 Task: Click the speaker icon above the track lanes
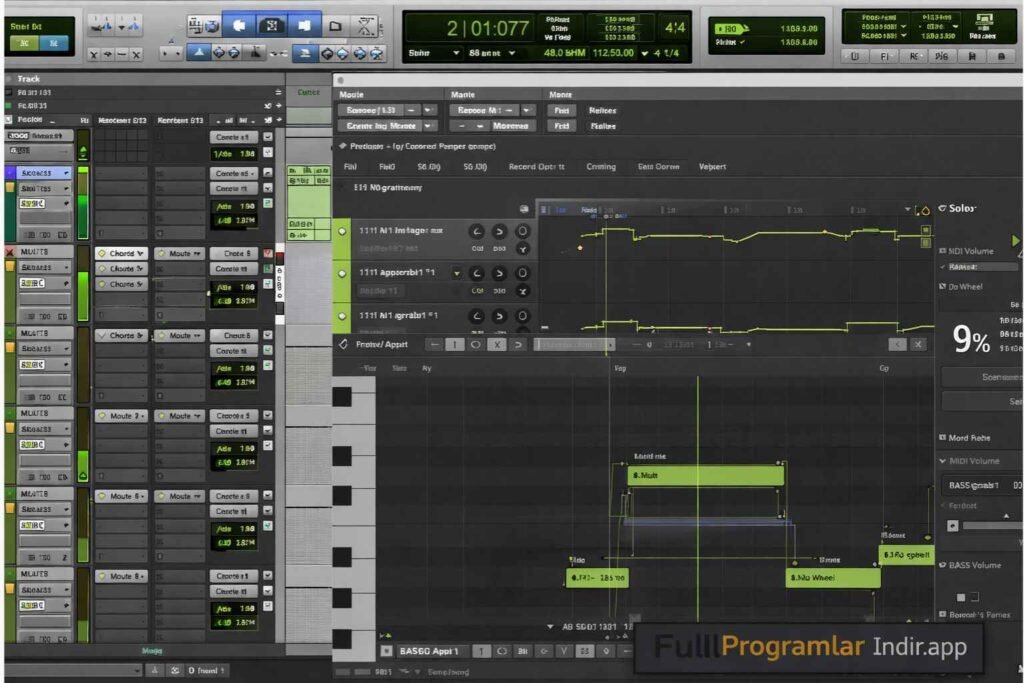point(524,208)
